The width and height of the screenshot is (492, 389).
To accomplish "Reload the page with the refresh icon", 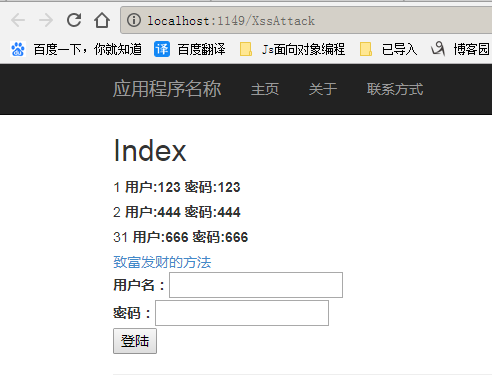I will pyautogui.click(x=74, y=20).
